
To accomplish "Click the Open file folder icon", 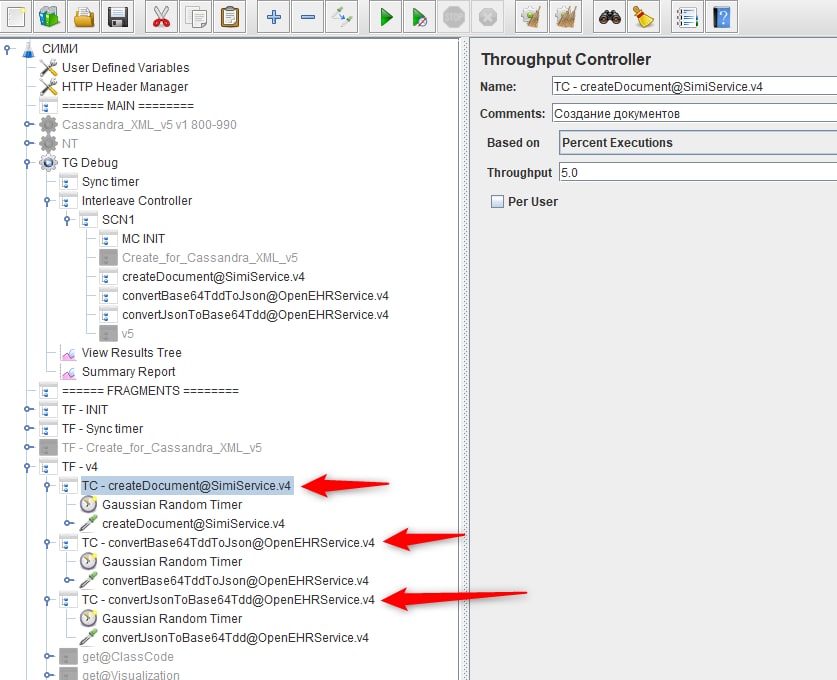I will click(84, 17).
